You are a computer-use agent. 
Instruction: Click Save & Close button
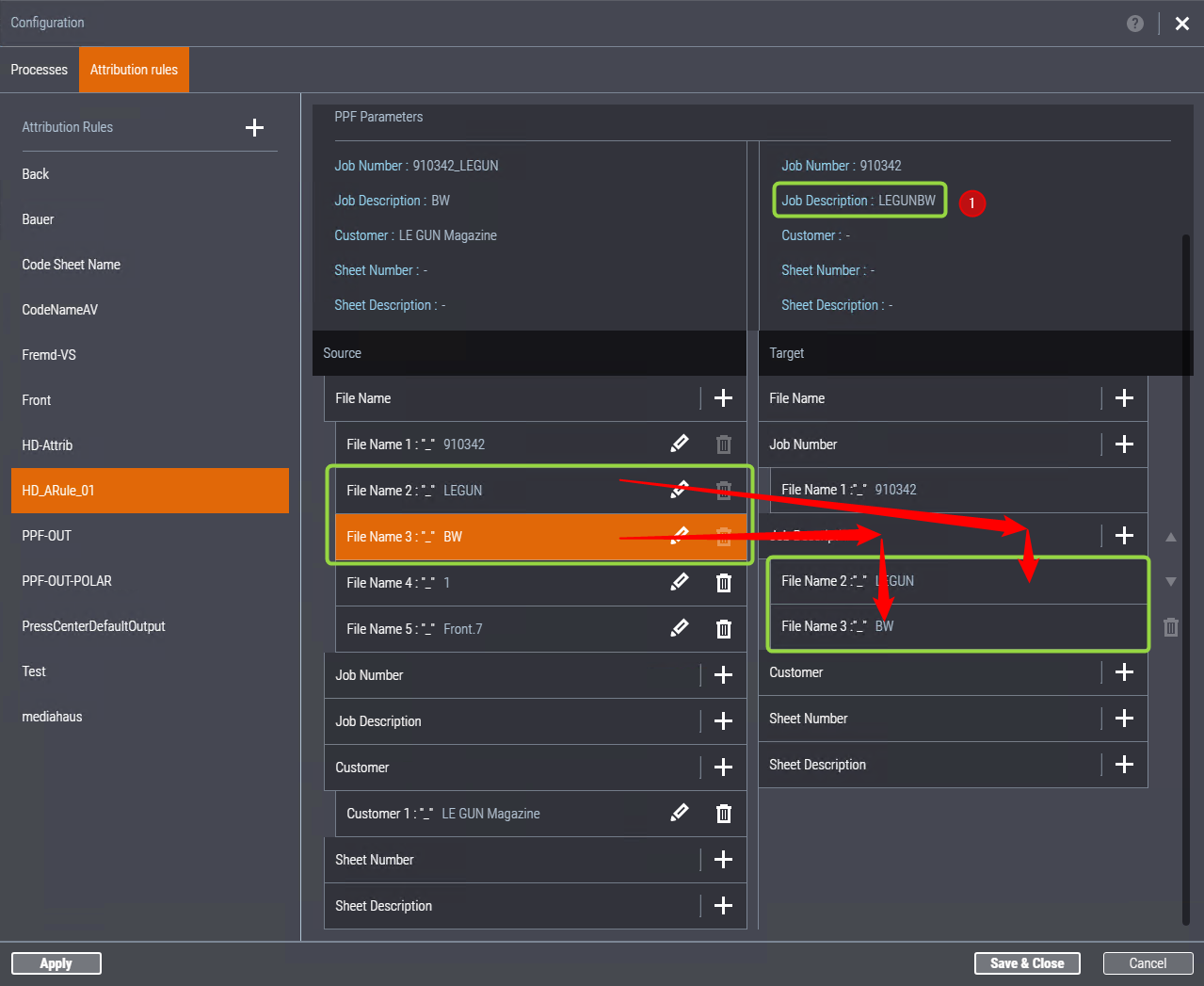1027,963
